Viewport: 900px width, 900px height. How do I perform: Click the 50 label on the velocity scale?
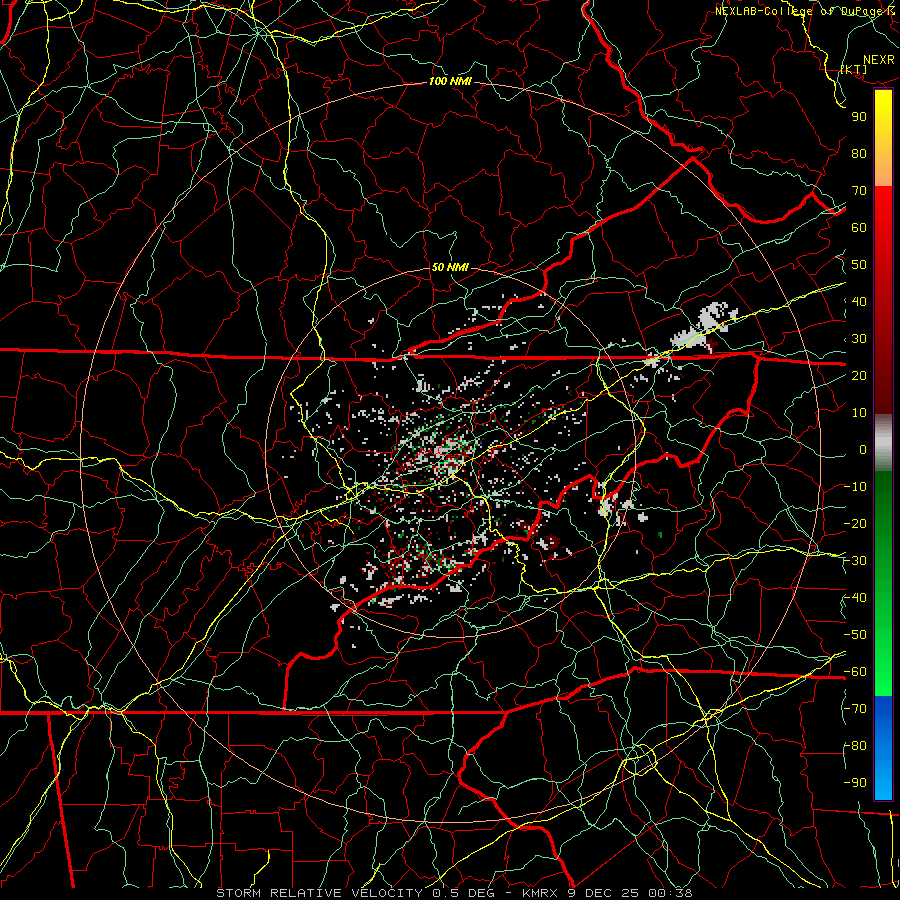[859, 265]
